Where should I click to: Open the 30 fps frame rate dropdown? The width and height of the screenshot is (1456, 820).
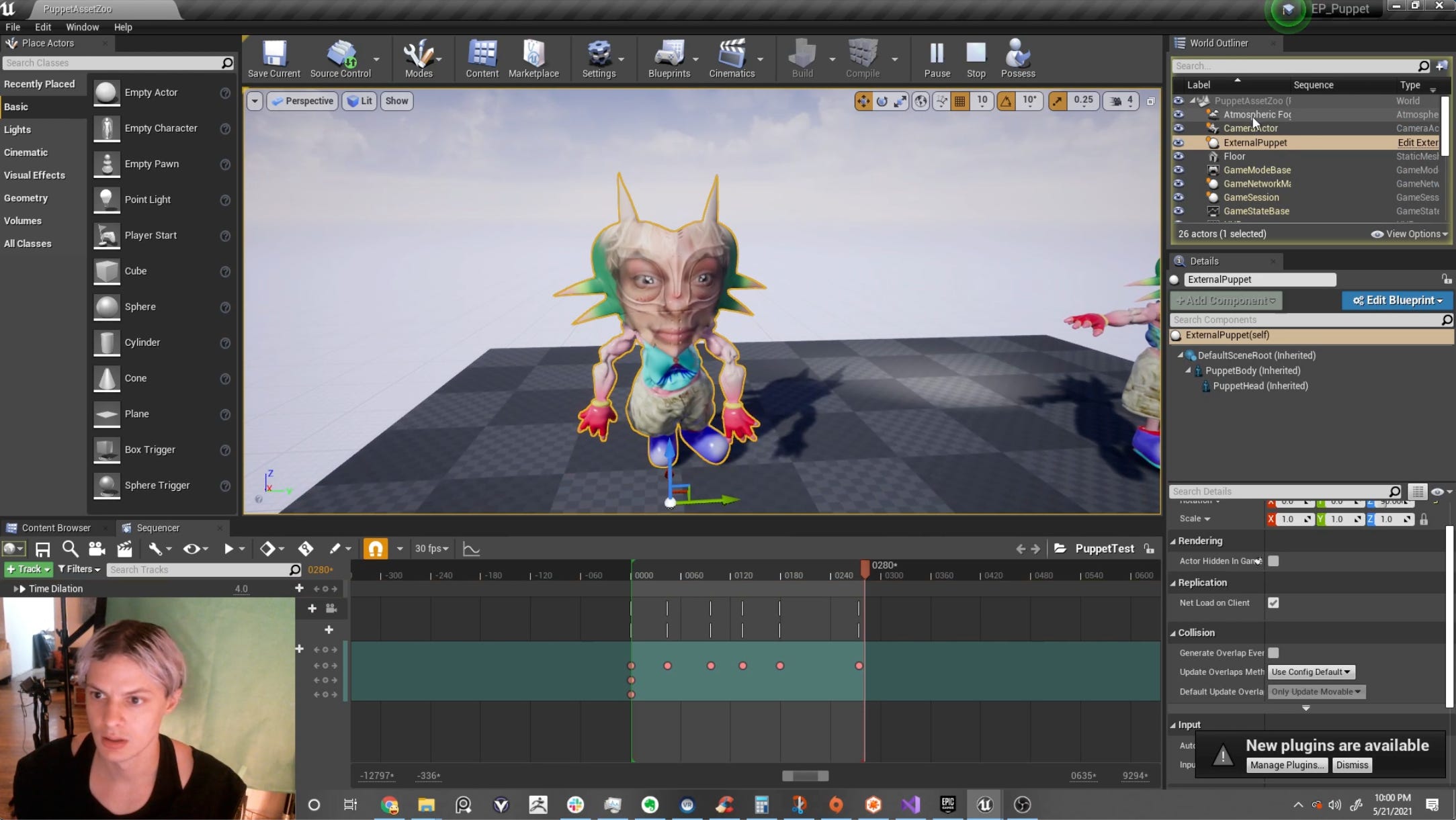click(x=431, y=549)
